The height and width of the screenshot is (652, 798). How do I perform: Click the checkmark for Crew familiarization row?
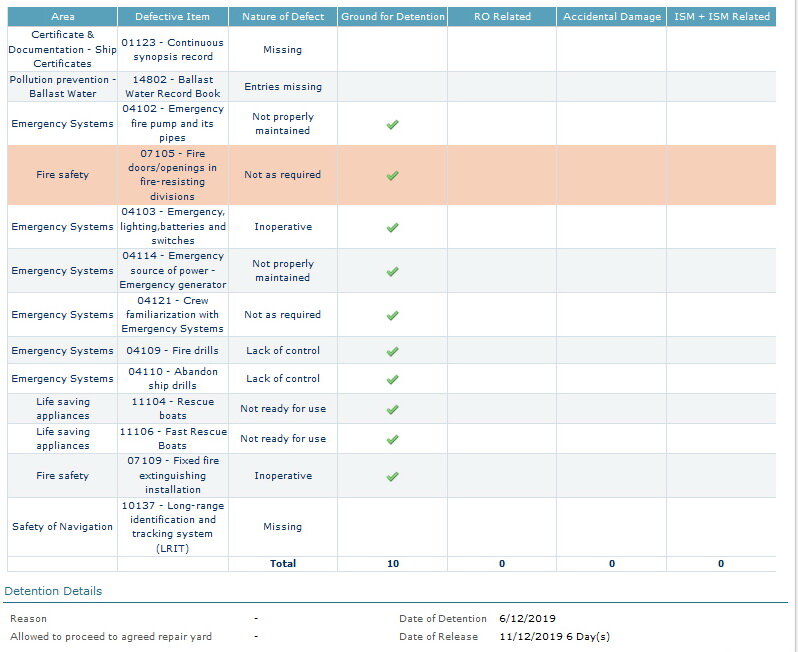click(392, 315)
